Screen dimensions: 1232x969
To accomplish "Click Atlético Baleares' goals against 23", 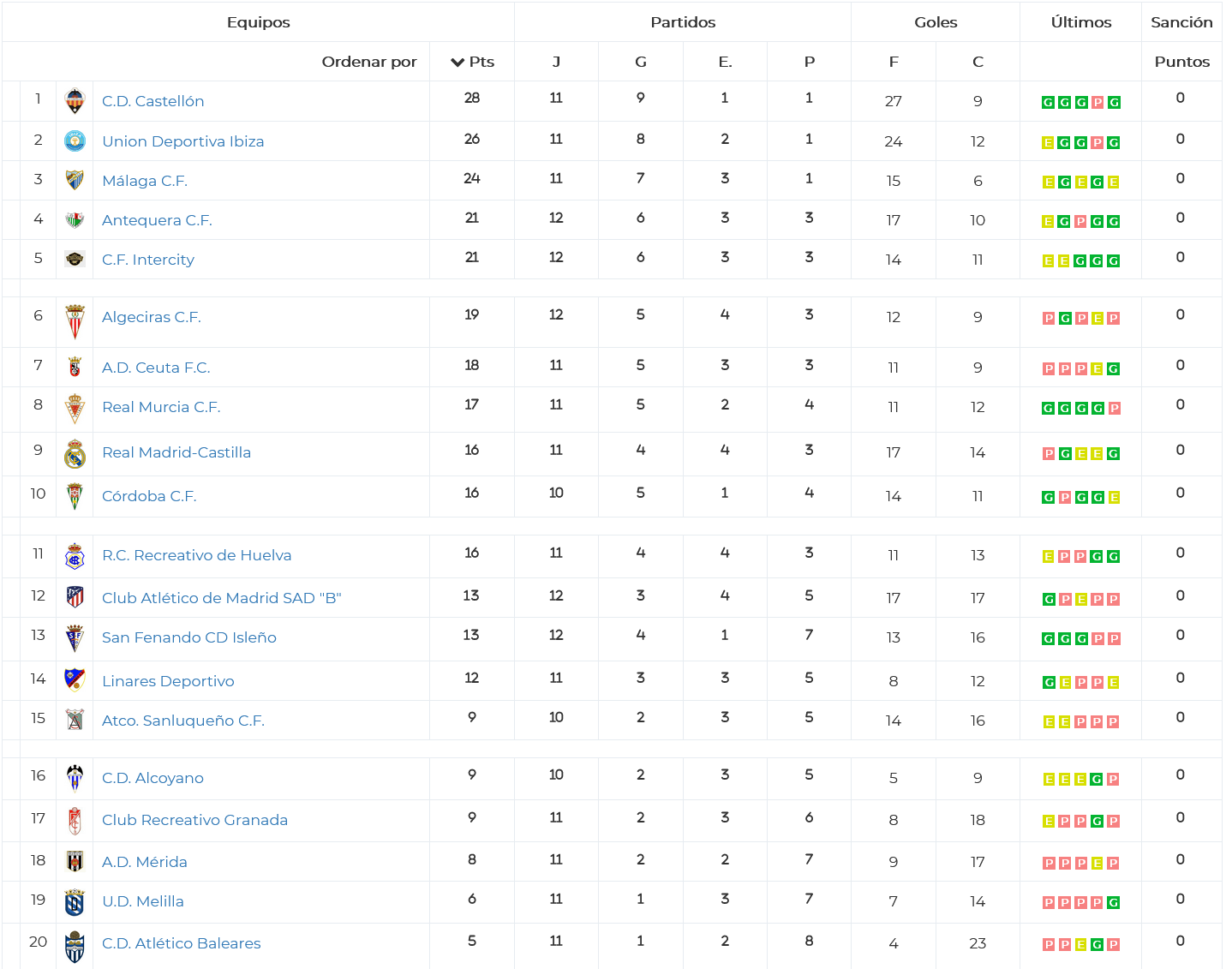I will pyautogui.click(x=978, y=943).
